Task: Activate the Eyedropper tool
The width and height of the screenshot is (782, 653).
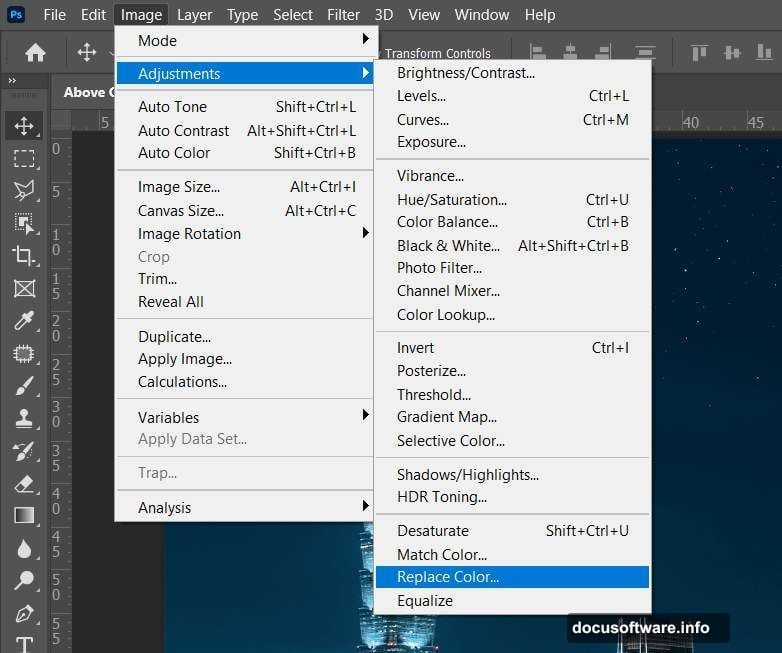Action: tap(24, 320)
